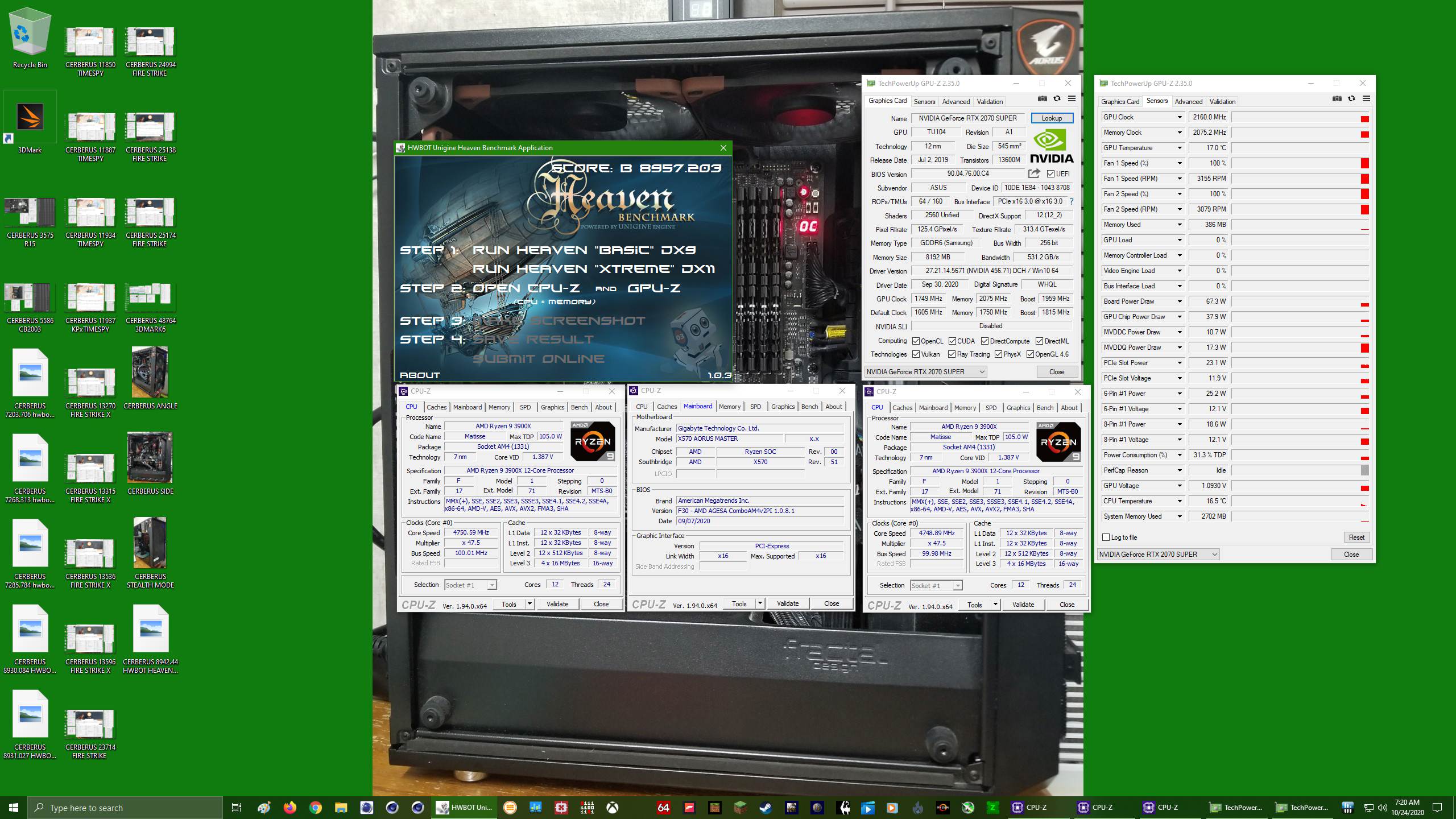Launch Chrome from the taskbar
The image size is (1456, 819).
click(316, 808)
